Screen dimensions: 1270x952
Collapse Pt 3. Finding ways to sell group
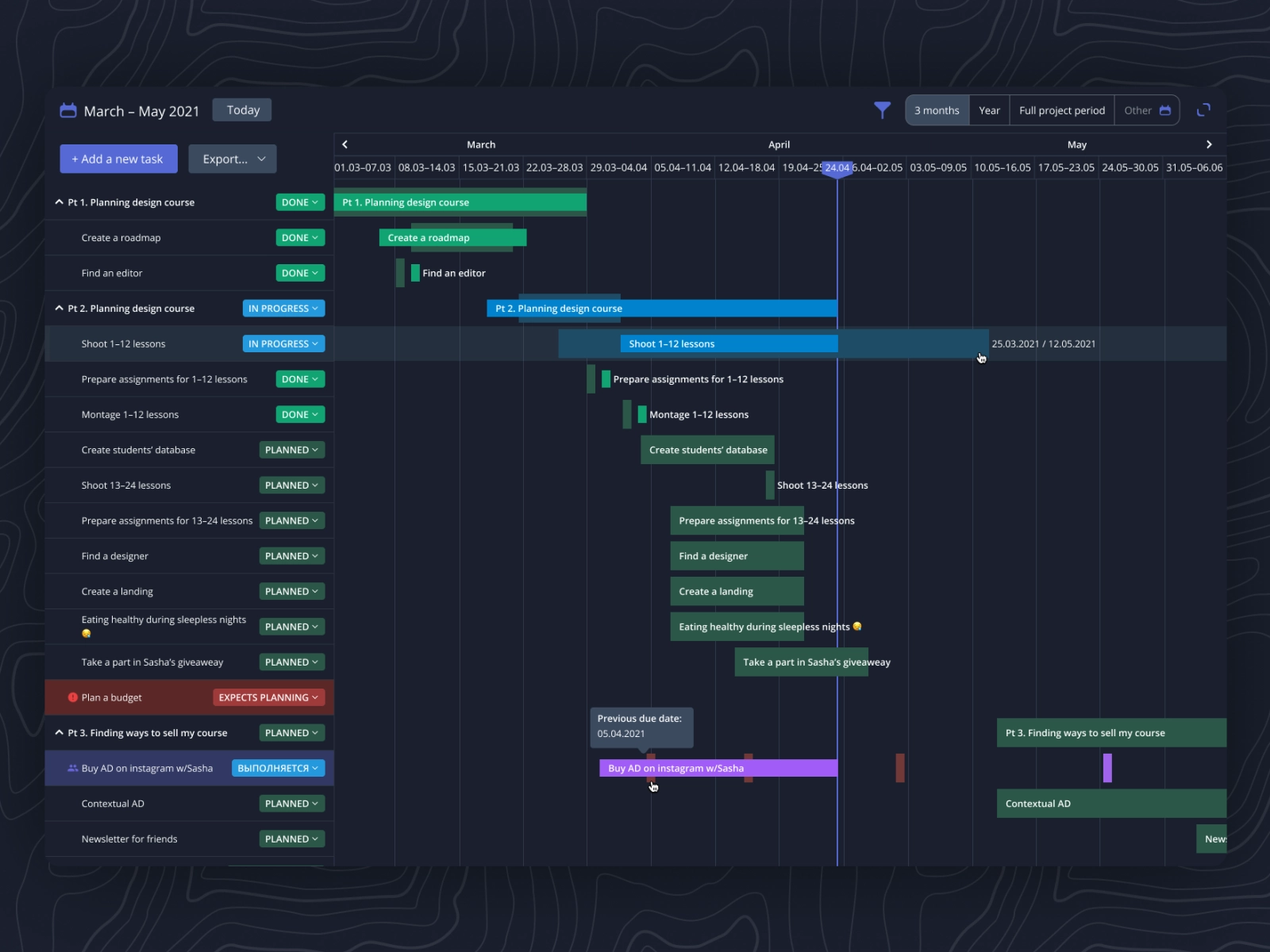click(59, 733)
